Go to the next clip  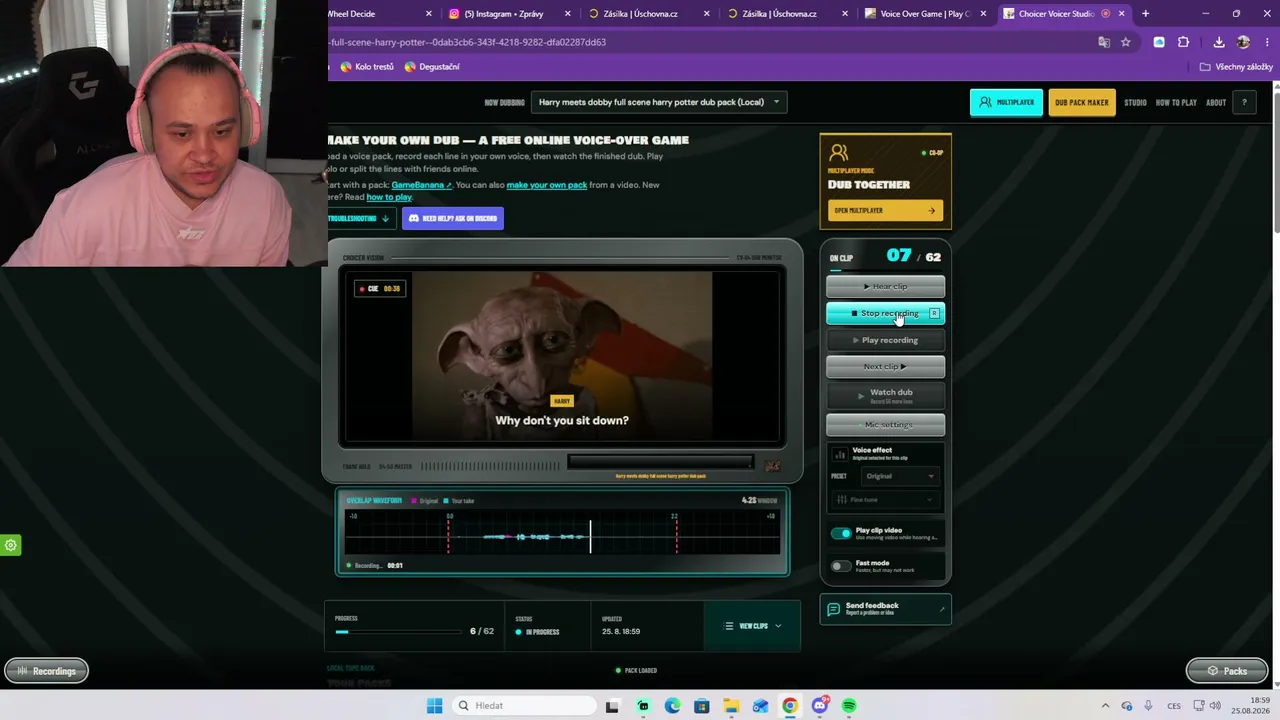coord(885,366)
